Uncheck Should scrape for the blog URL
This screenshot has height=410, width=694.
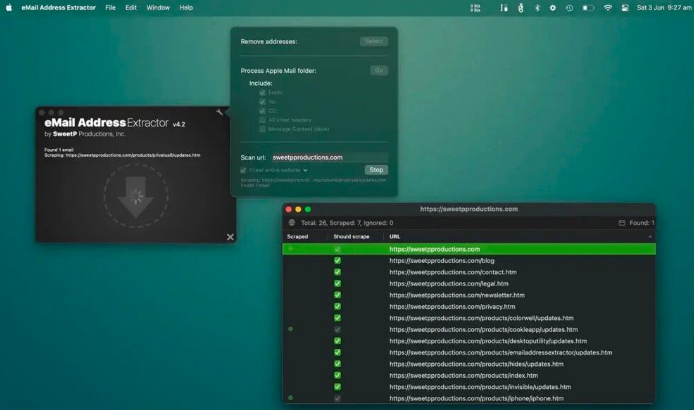coord(337,260)
